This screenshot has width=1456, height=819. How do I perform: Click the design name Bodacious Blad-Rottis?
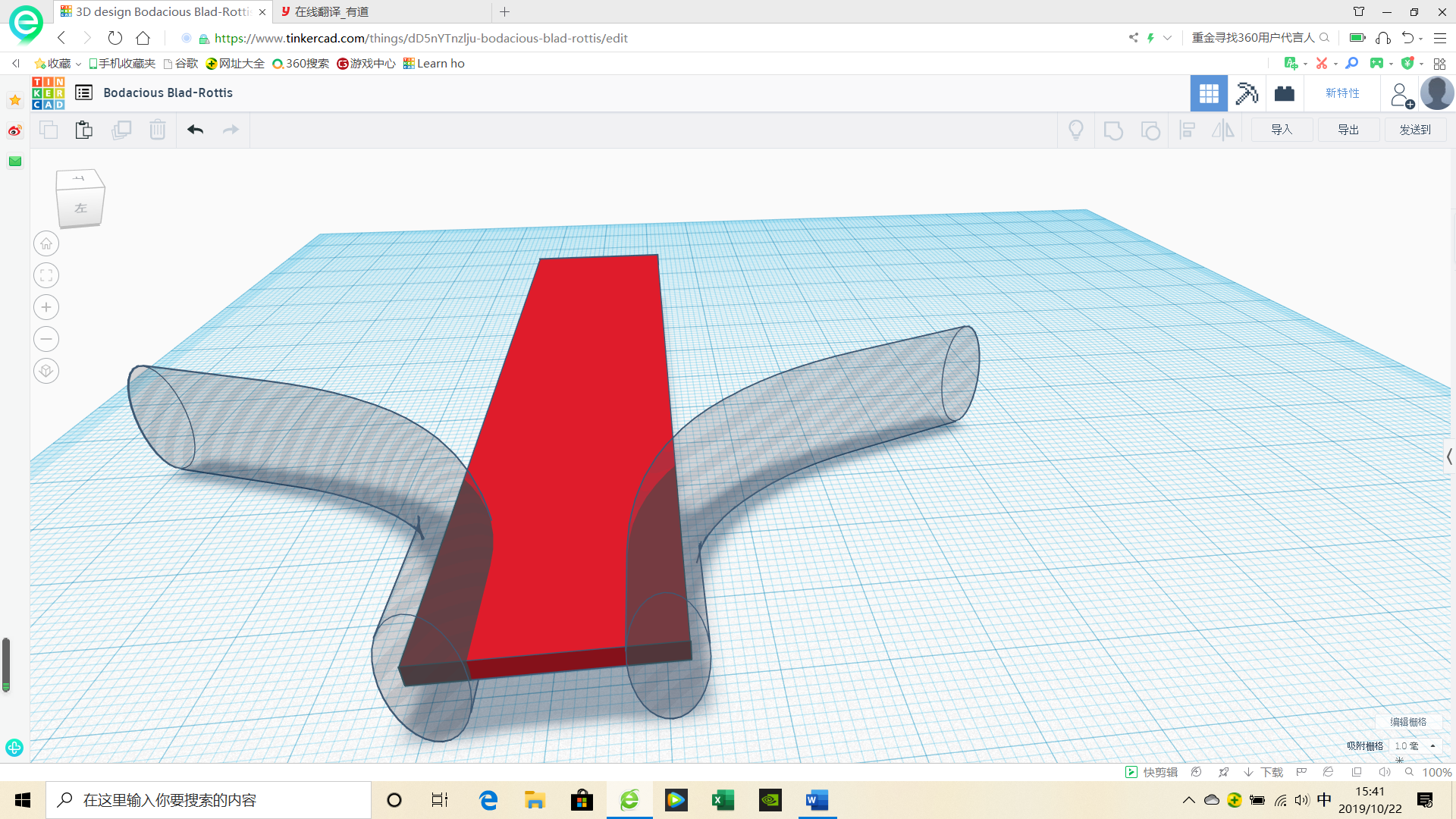coord(168,93)
